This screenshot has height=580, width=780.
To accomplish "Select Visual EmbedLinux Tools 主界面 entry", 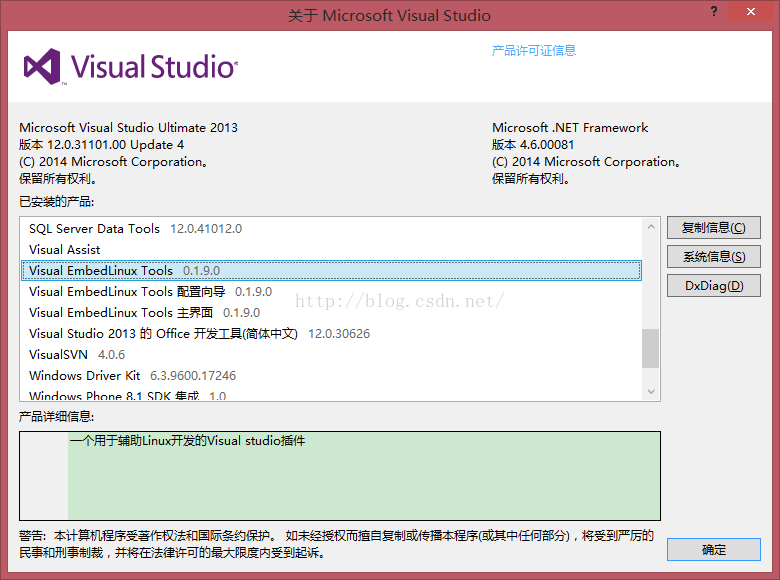I will (331, 312).
